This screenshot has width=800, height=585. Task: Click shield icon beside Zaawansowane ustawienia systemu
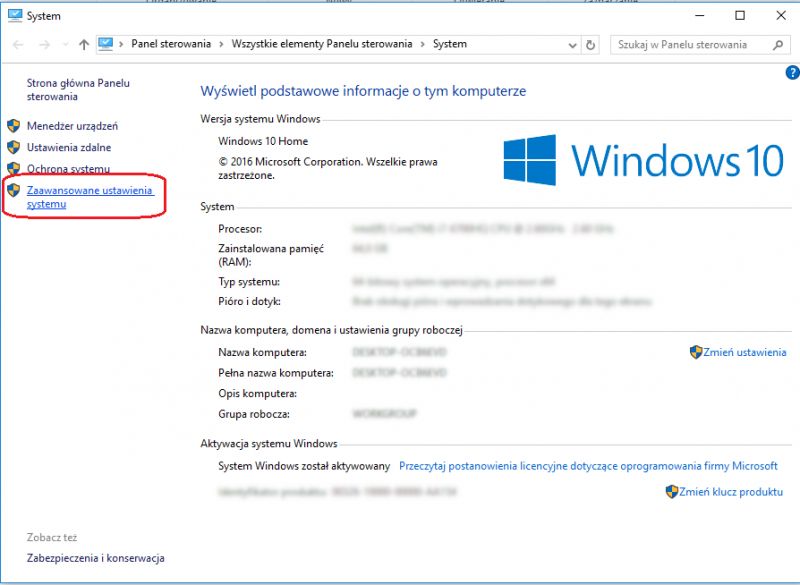pos(14,190)
